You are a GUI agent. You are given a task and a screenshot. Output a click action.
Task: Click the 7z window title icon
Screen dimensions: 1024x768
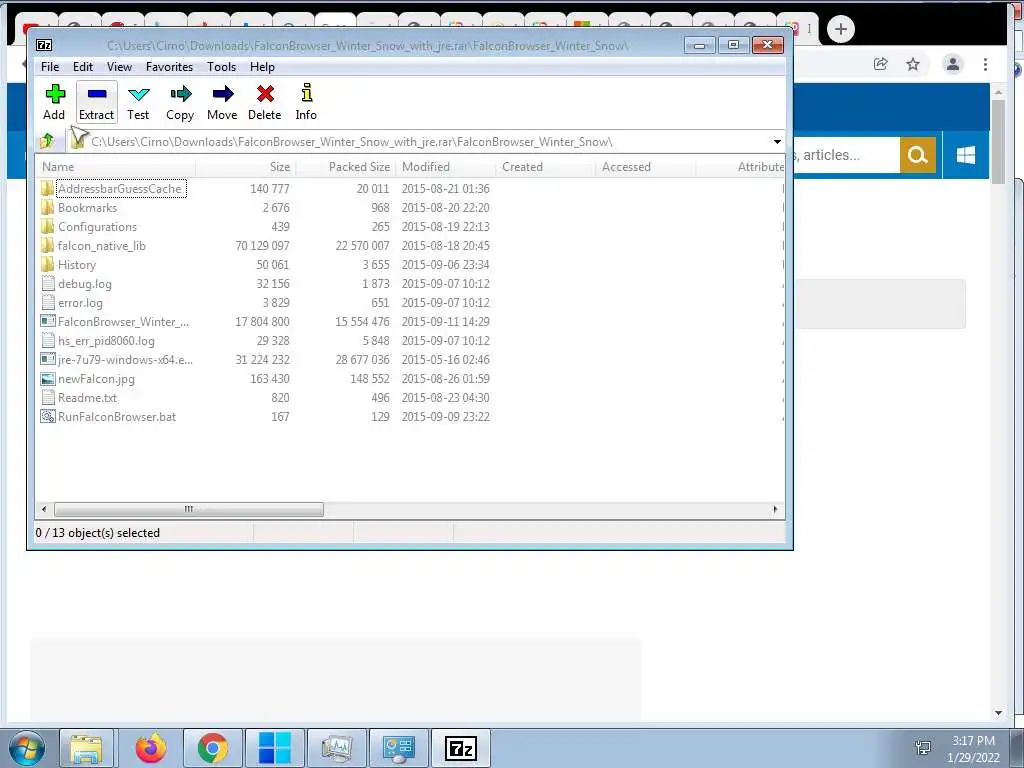(44, 45)
